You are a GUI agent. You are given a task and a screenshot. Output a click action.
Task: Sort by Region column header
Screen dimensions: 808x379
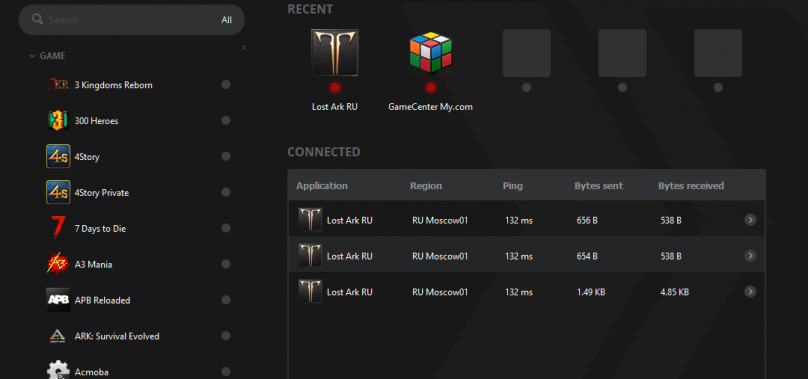tap(426, 186)
